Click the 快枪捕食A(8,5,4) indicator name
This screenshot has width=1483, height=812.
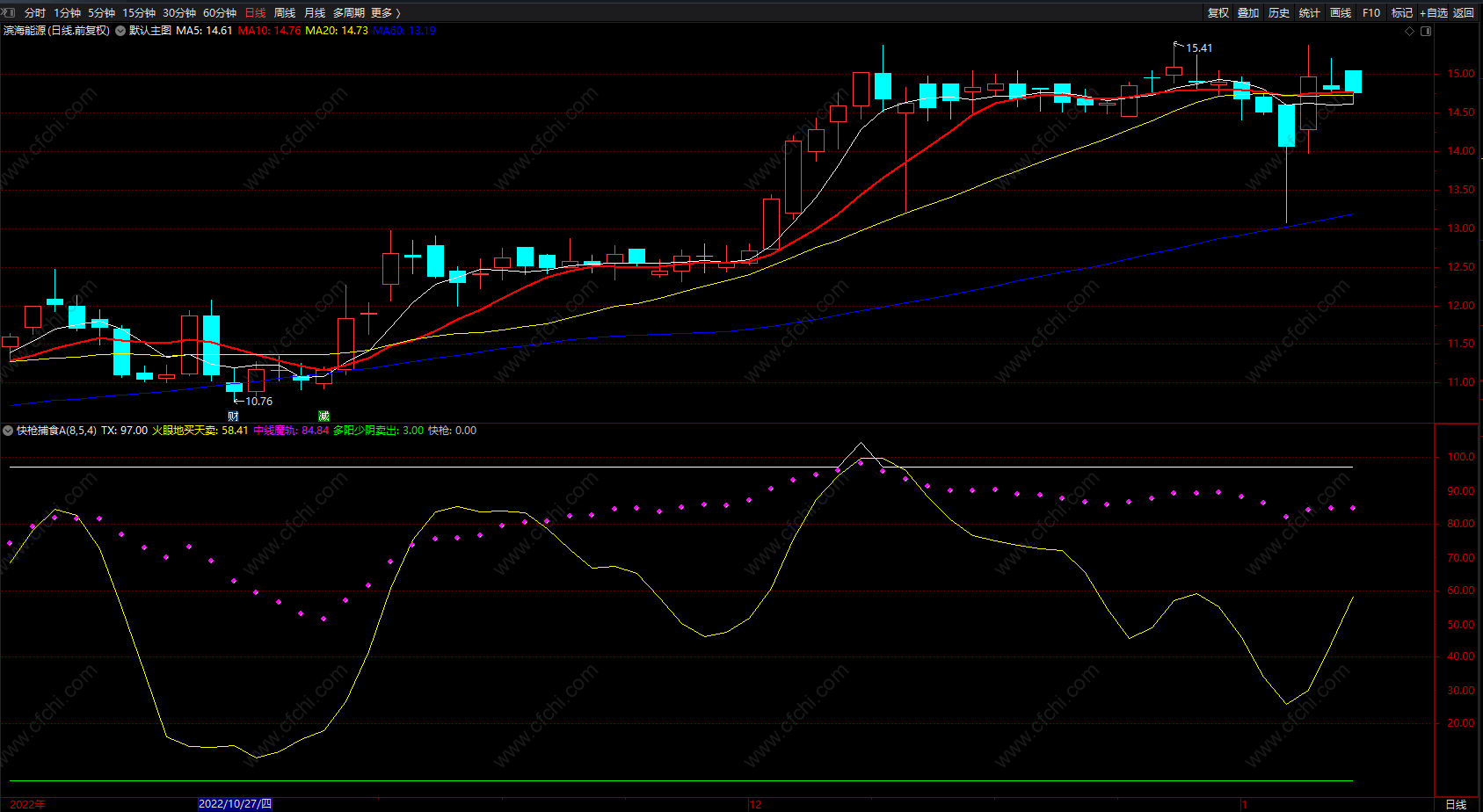[x=56, y=431]
